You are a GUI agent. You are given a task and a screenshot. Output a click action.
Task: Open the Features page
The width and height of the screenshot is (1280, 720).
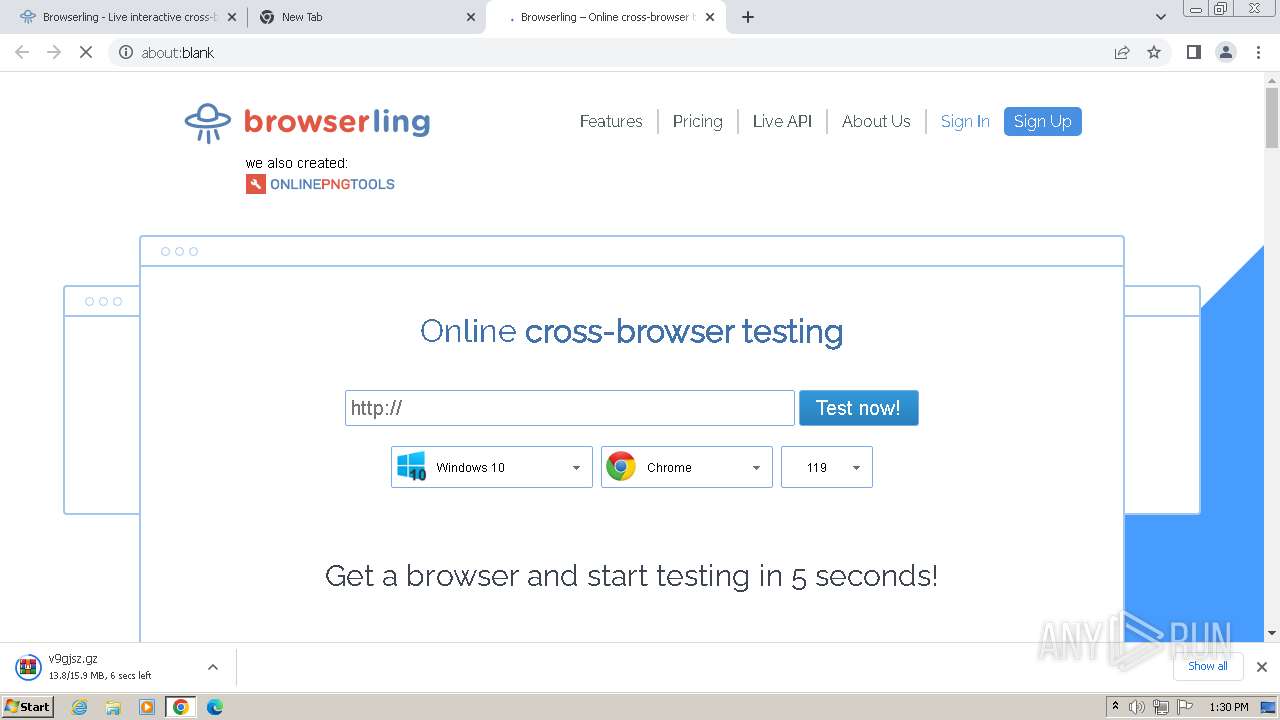tap(611, 121)
